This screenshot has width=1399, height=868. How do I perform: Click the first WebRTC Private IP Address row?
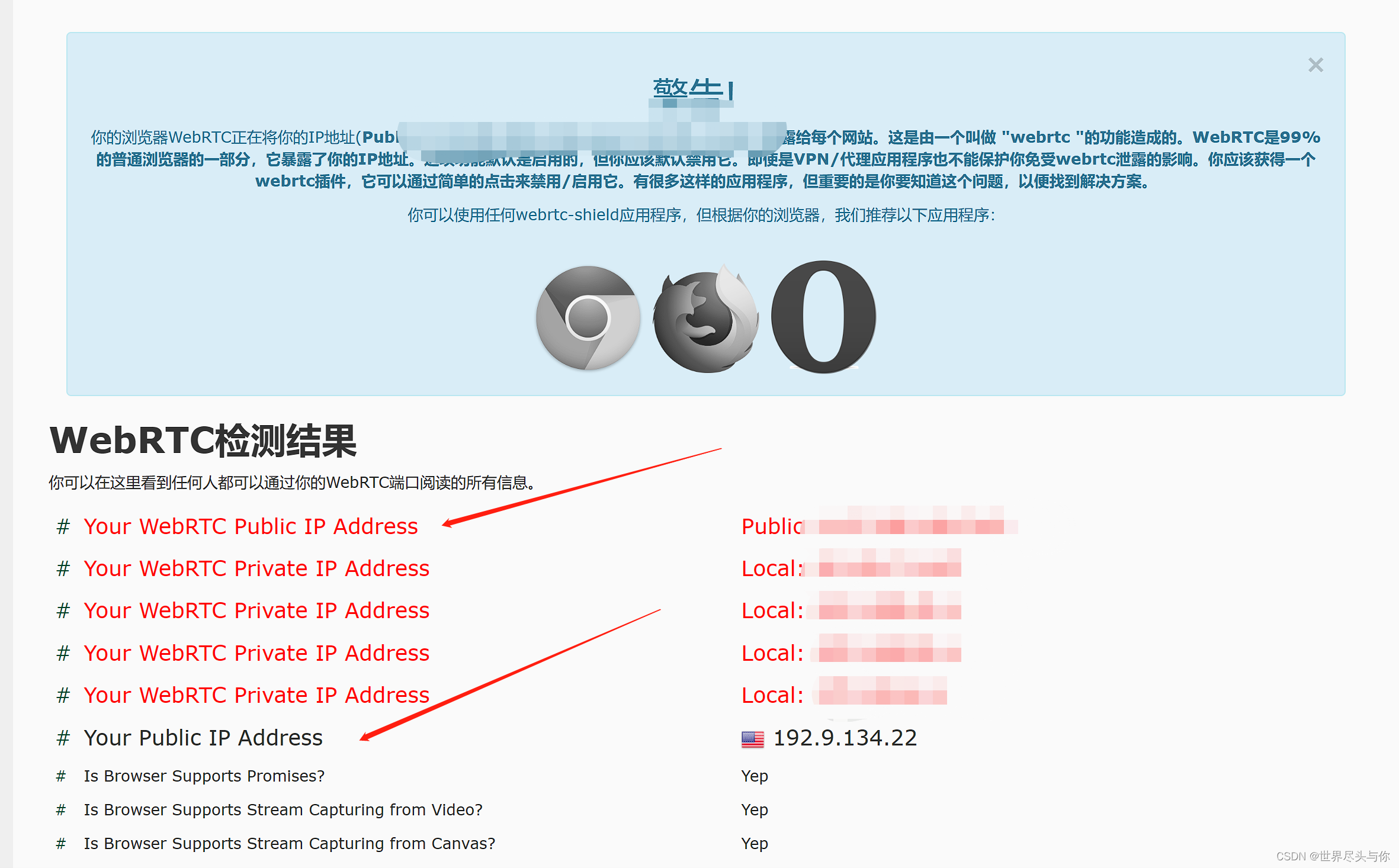click(256, 568)
